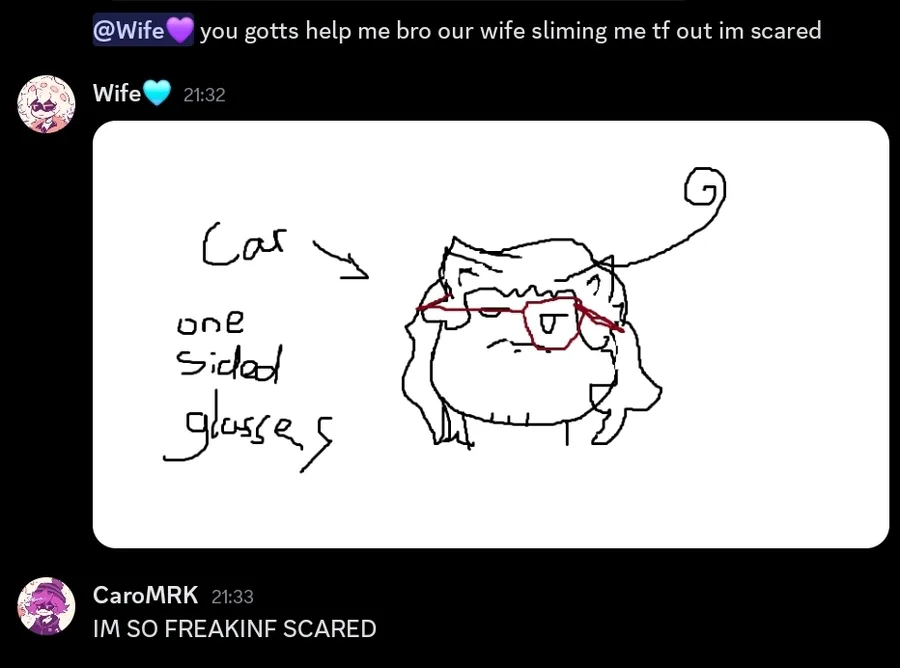Click the CaroMRK username
This screenshot has height=668, width=900.
click(145, 595)
